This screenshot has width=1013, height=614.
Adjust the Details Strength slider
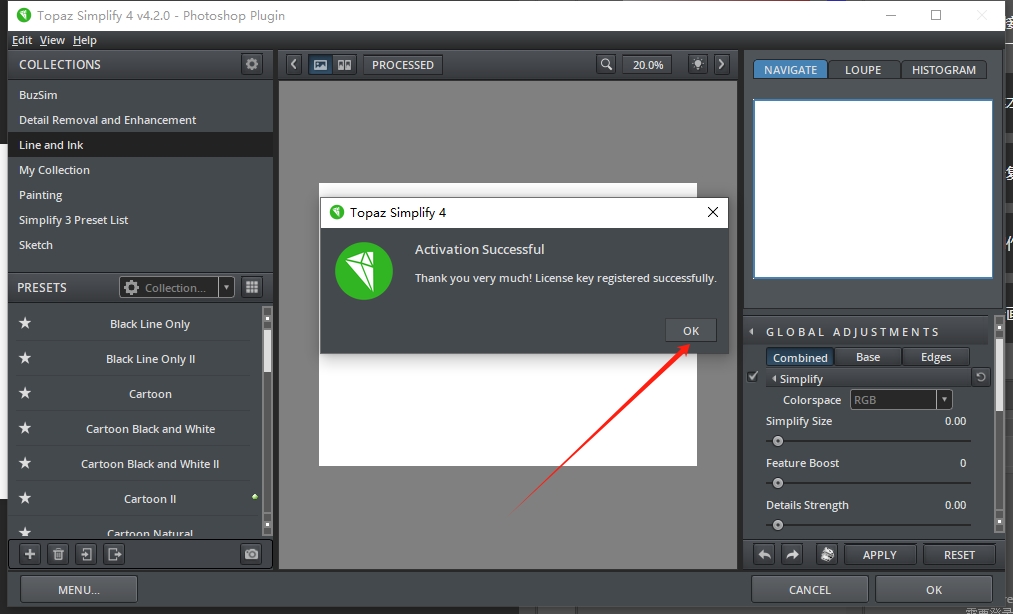[868, 525]
